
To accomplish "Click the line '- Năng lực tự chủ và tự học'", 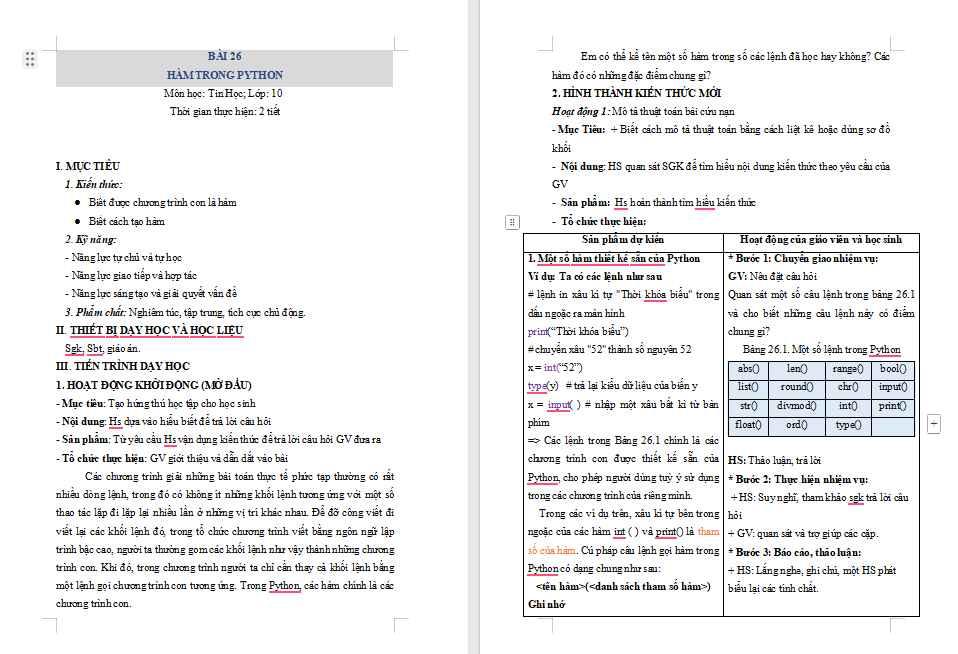I will pyautogui.click(x=123, y=258).
